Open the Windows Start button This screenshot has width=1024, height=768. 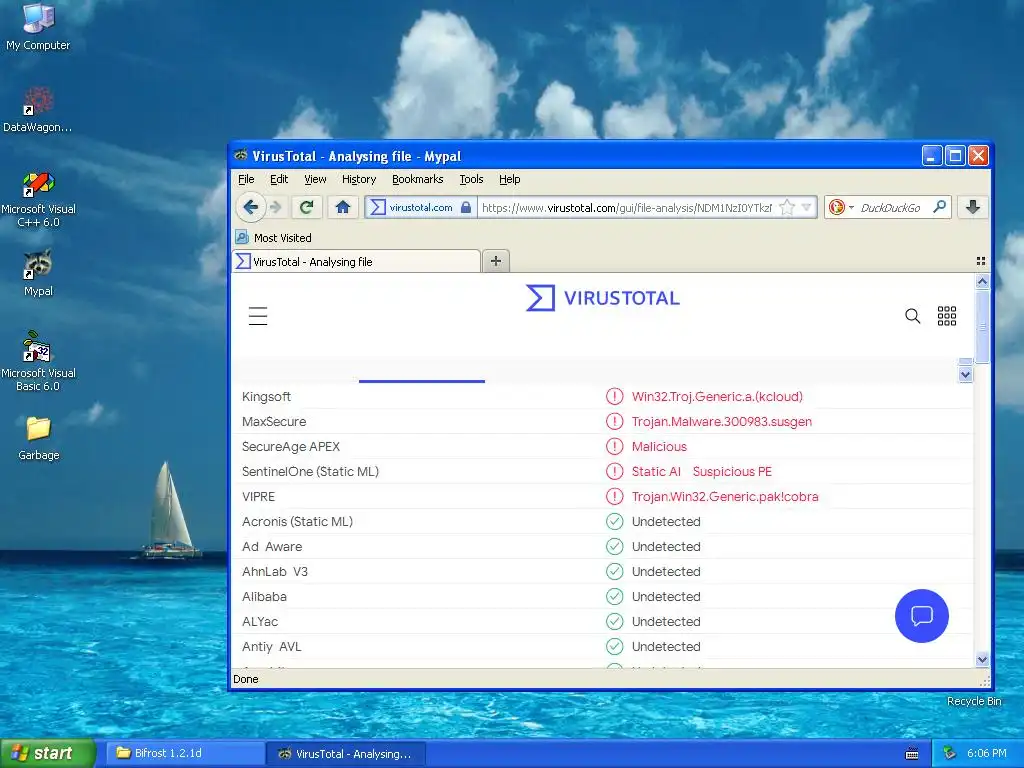[48, 753]
